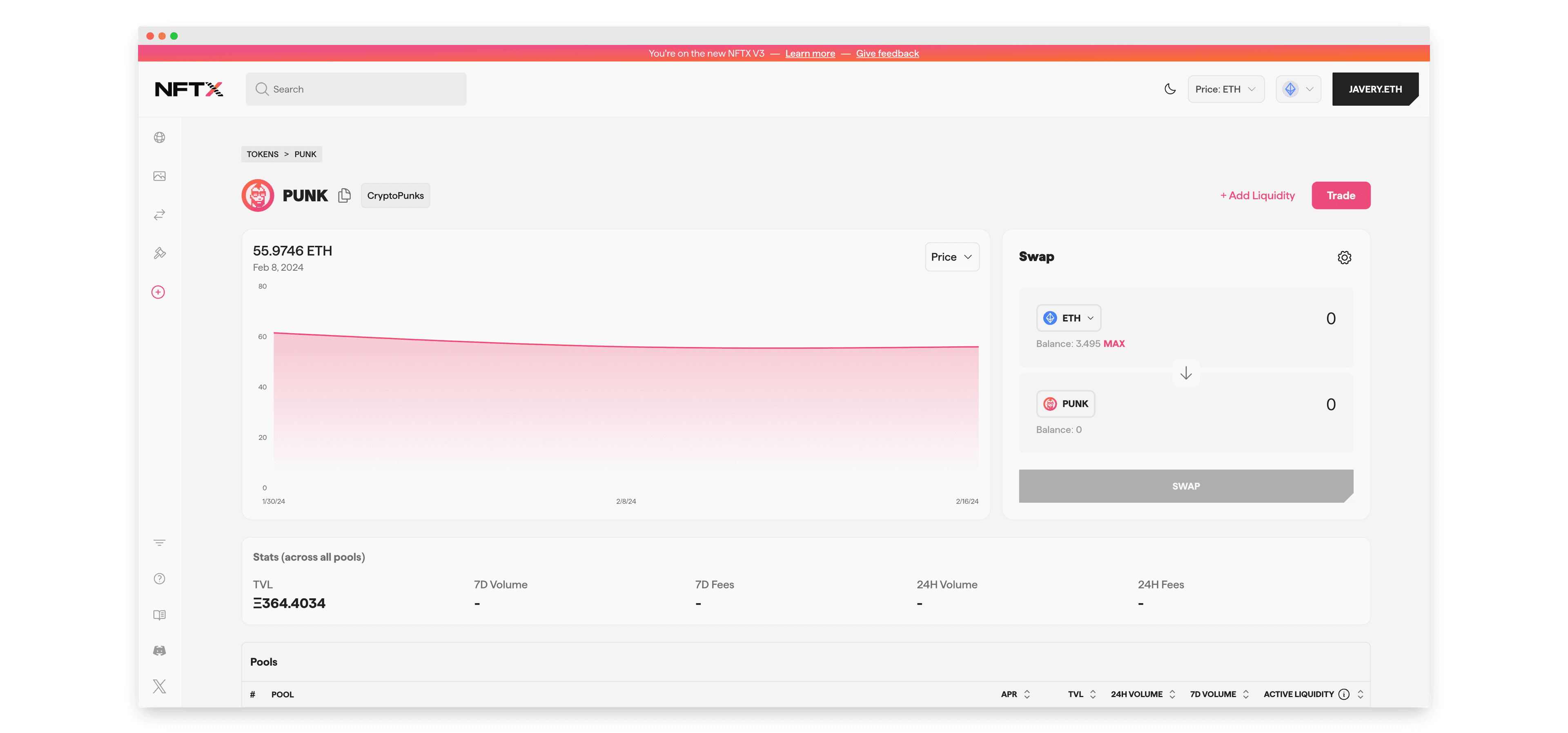Click the swap arrows sidebar icon
The height and width of the screenshot is (733, 1568).
coord(160,215)
